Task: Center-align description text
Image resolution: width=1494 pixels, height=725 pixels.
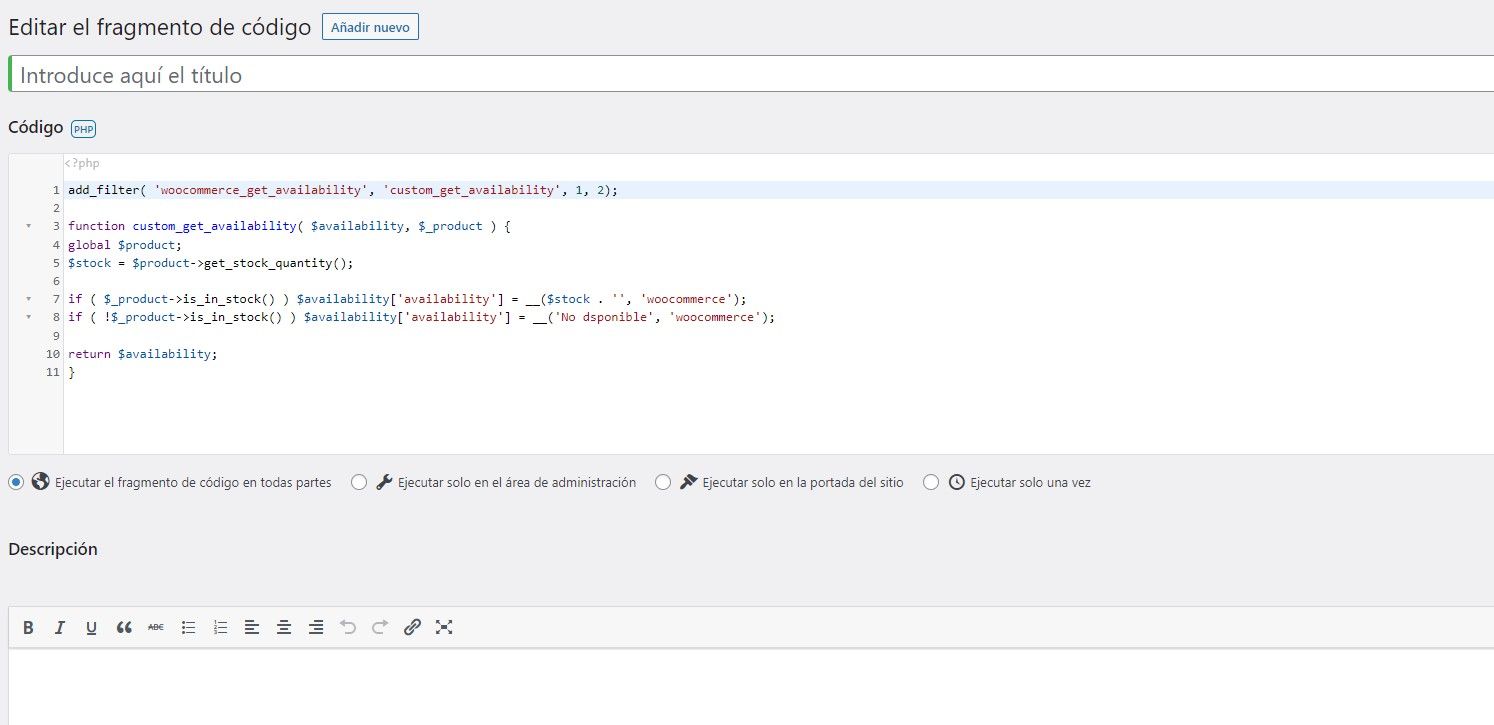Action: [284, 627]
